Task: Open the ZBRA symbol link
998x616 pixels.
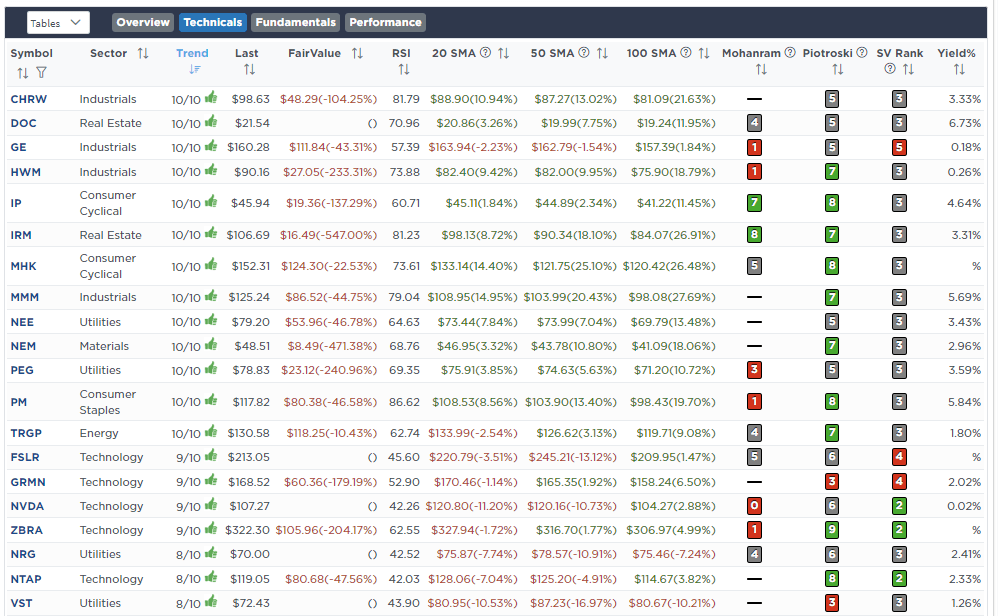Action: [x=27, y=531]
